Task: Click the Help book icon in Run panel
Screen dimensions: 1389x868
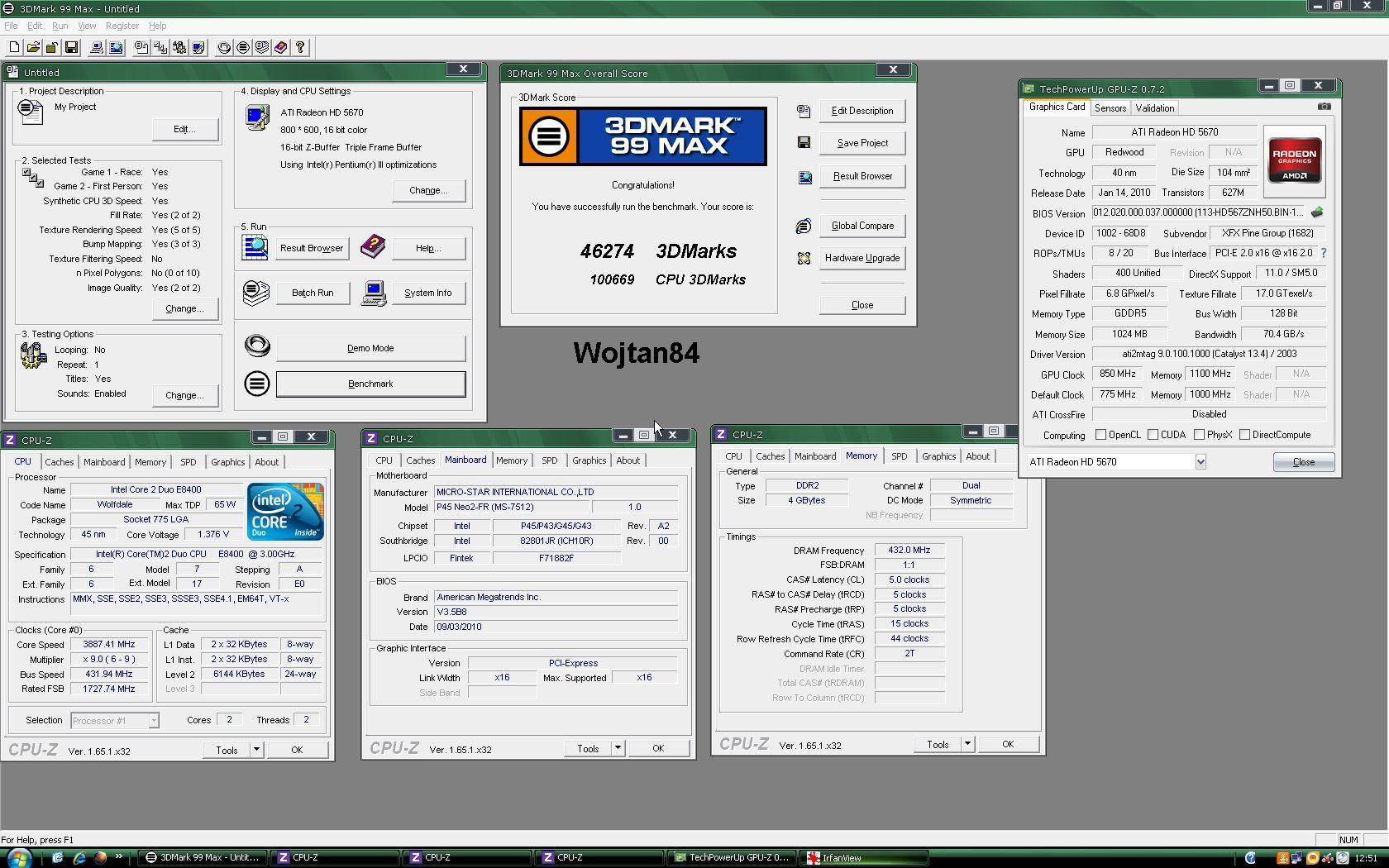Action: pyautogui.click(x=373, y=246)
